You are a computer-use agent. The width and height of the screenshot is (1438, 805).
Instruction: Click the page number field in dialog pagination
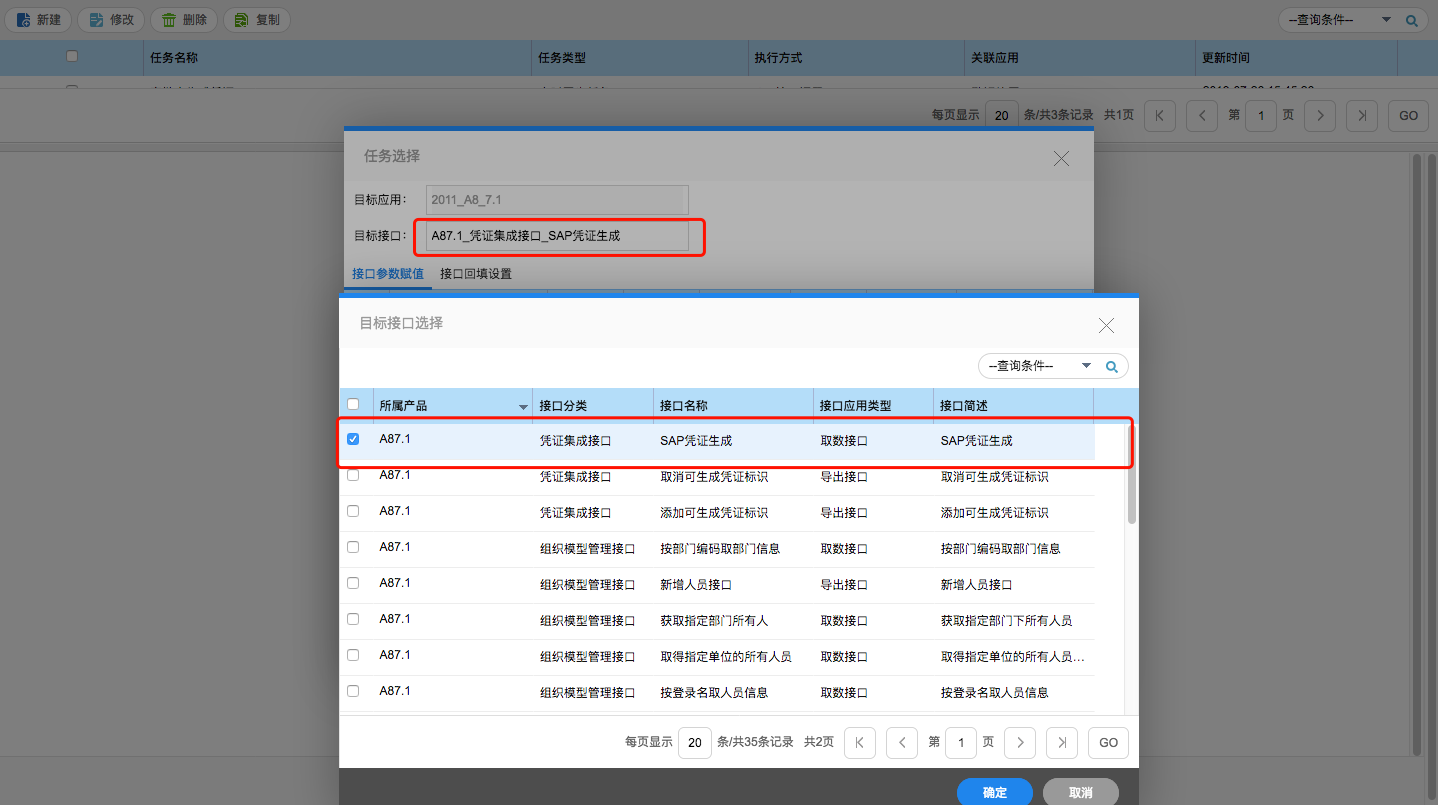click(x=961, y=743)
